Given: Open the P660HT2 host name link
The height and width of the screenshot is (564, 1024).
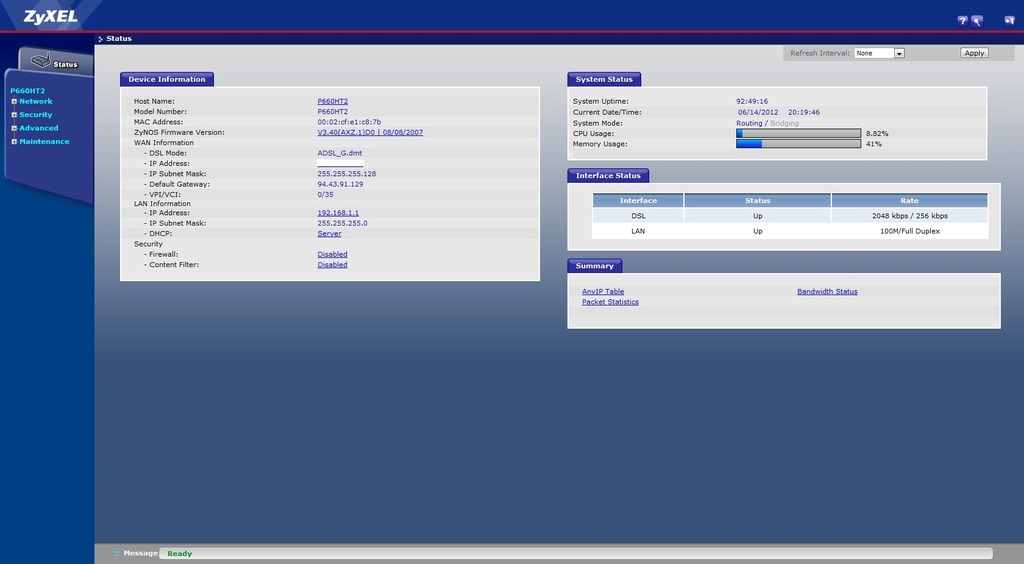Looking at the screenshot, I should pos(332,102).
